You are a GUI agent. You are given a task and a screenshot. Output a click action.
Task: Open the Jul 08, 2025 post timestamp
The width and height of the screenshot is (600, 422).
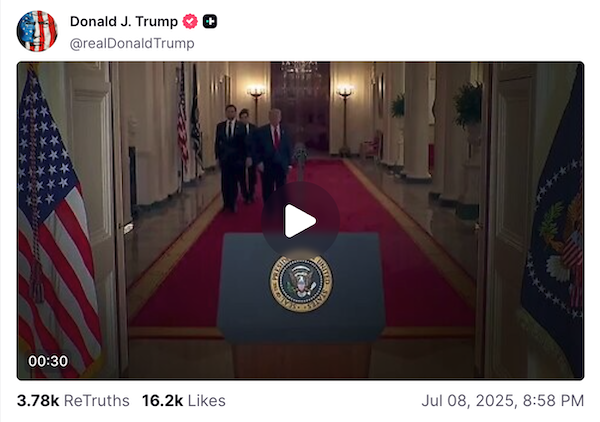tap(502, 401)
